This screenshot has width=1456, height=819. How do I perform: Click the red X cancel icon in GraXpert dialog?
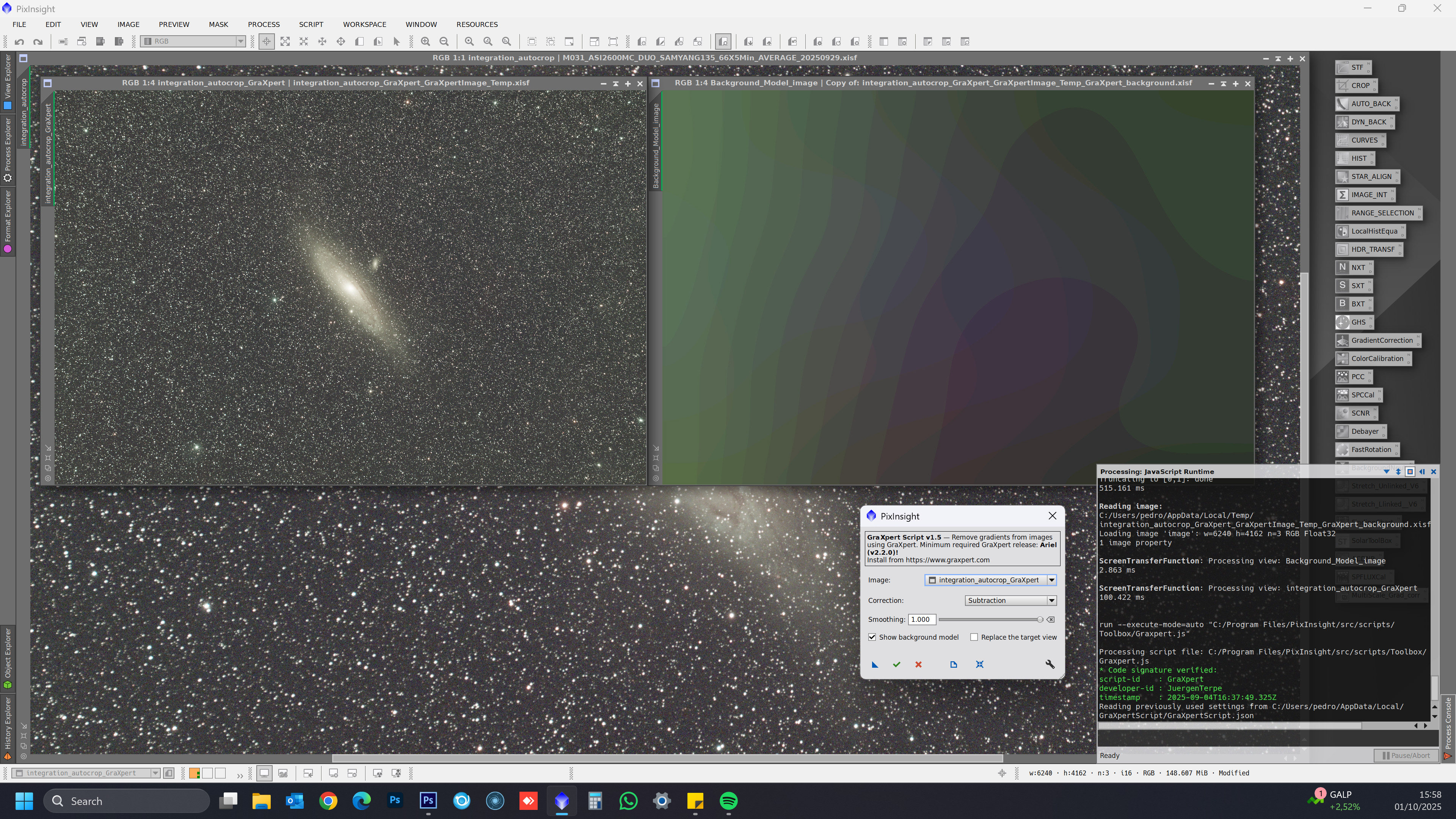click(x=918, y=665)
